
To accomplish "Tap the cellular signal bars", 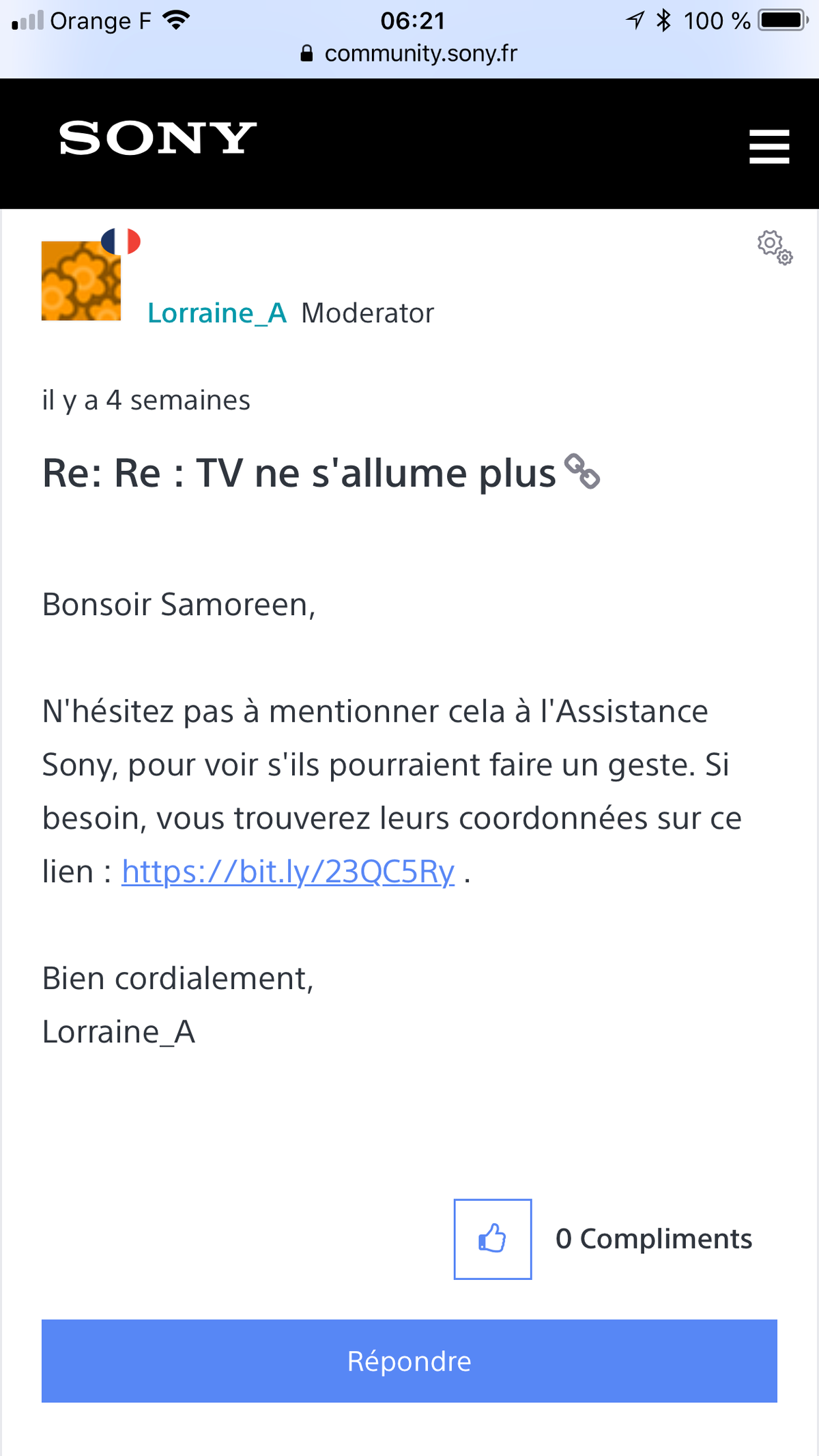I will [27, 20].
